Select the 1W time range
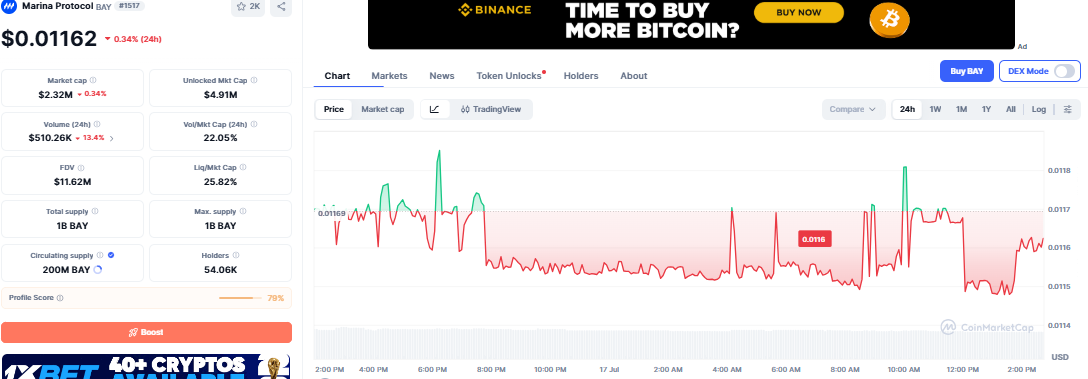Image resolution: width=1088 pixels, height=379 pixels. (935, 109)
